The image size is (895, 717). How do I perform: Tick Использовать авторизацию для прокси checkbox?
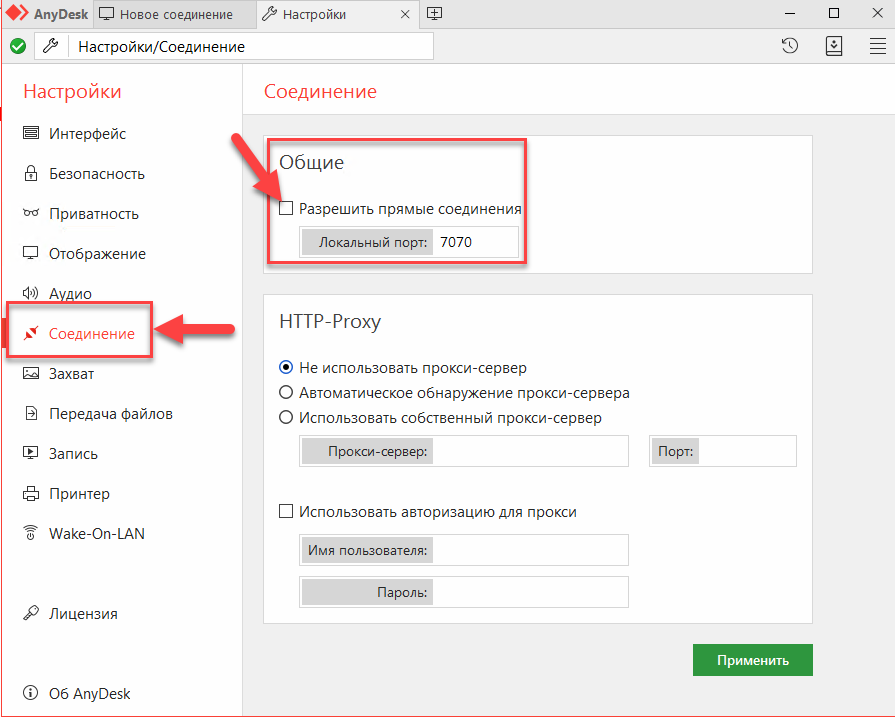pyautogui.click(x=286, y=511)
